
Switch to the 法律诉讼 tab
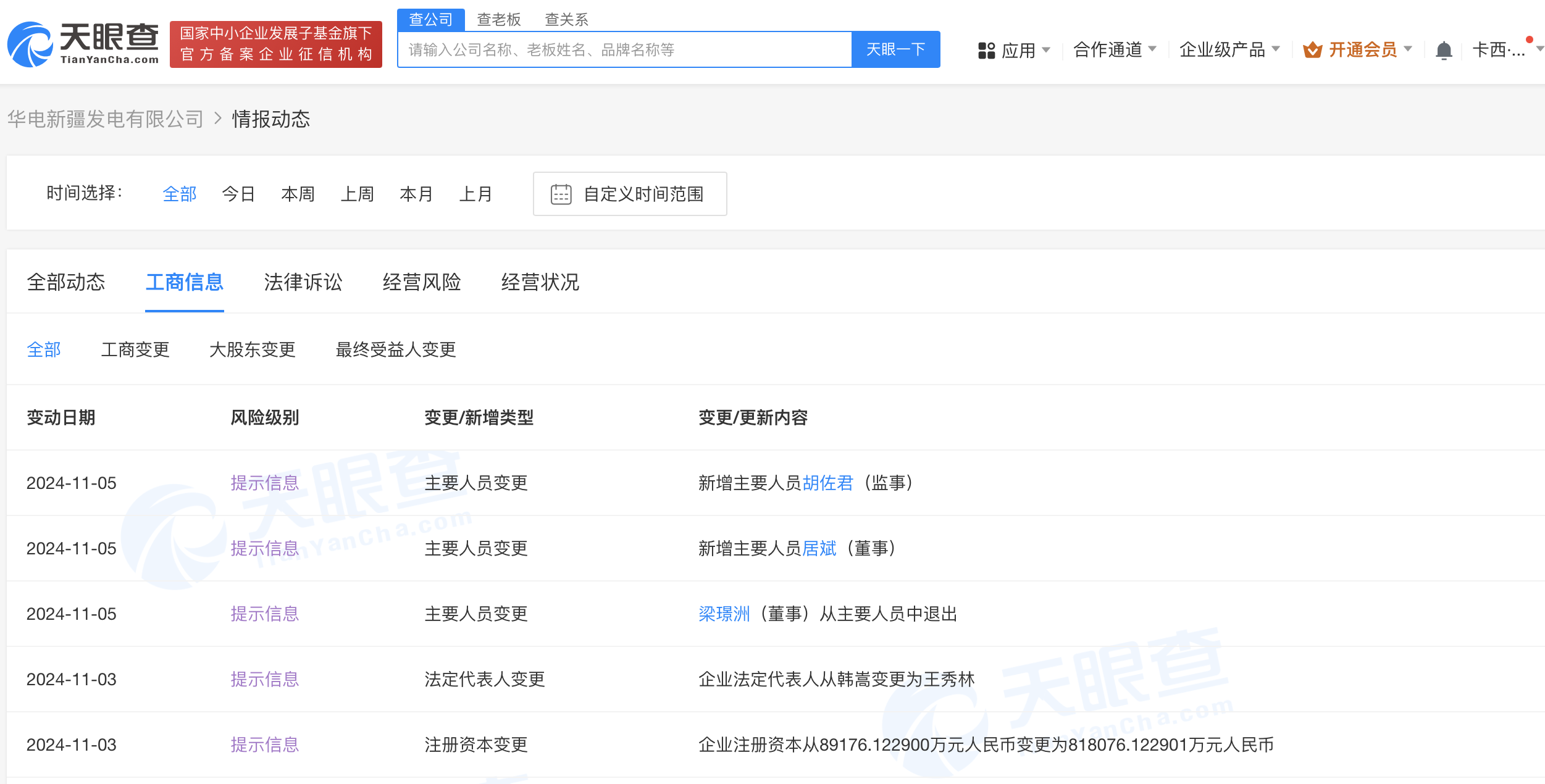coord(303,282)
